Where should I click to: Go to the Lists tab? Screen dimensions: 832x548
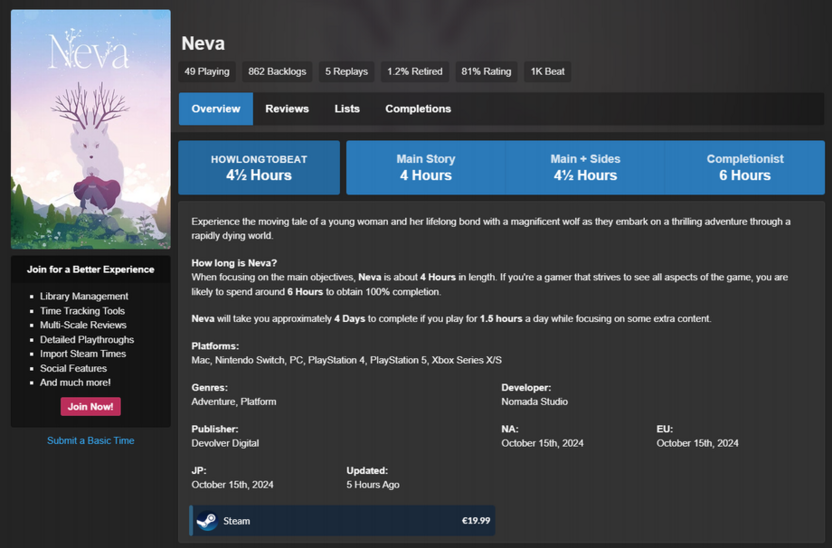coord(347,109)
